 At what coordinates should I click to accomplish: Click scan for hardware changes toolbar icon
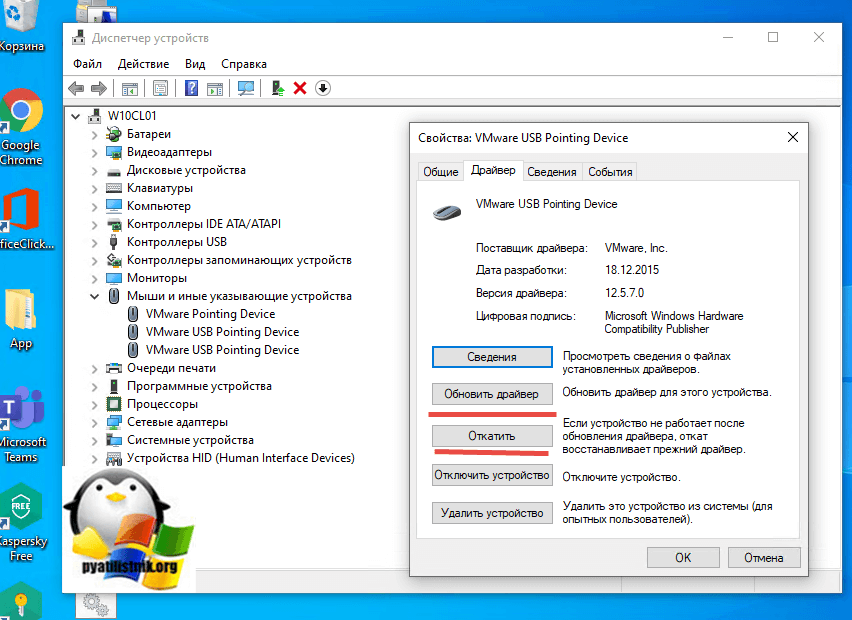245,88
